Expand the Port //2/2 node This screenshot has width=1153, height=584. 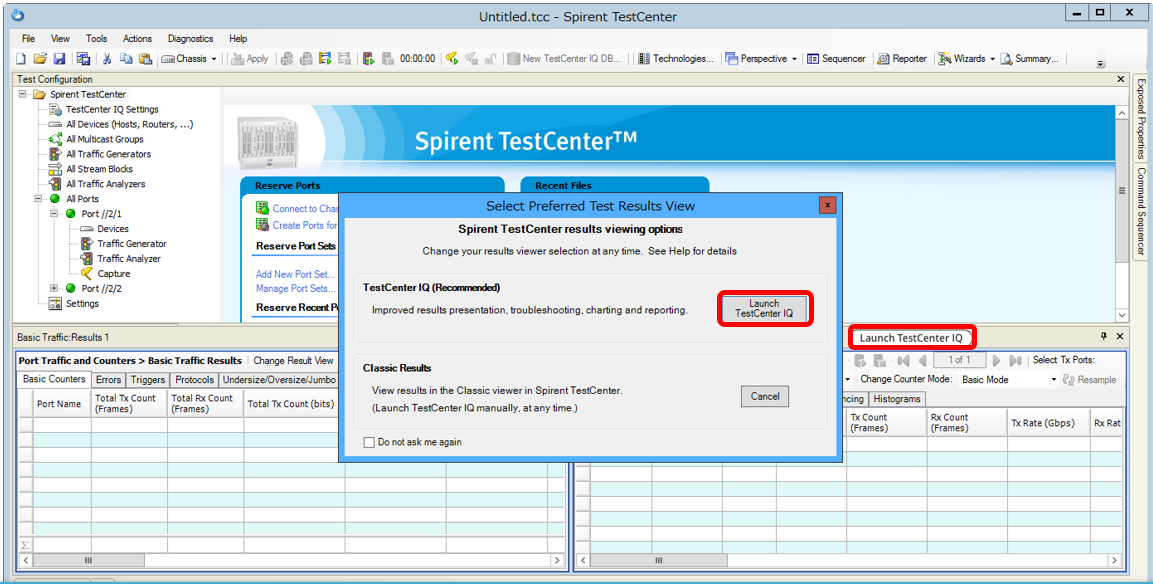[x=54, y=288]
